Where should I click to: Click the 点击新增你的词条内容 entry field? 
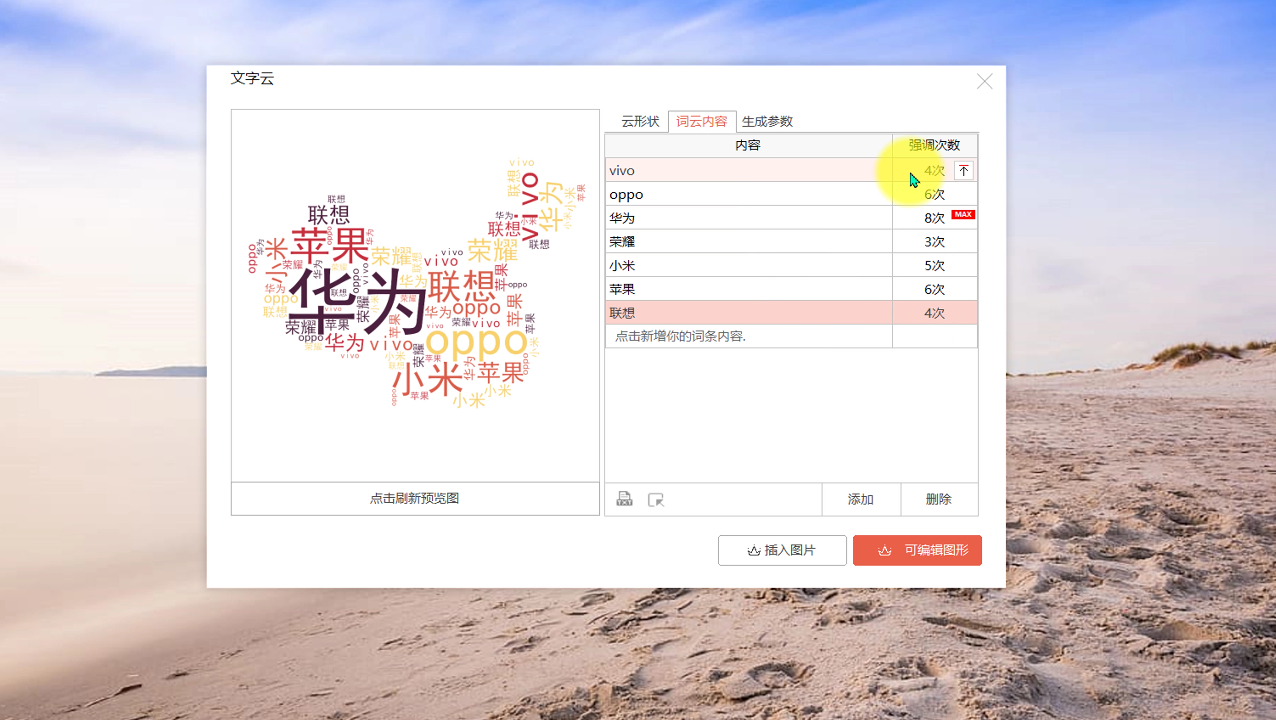pos(749,336)
